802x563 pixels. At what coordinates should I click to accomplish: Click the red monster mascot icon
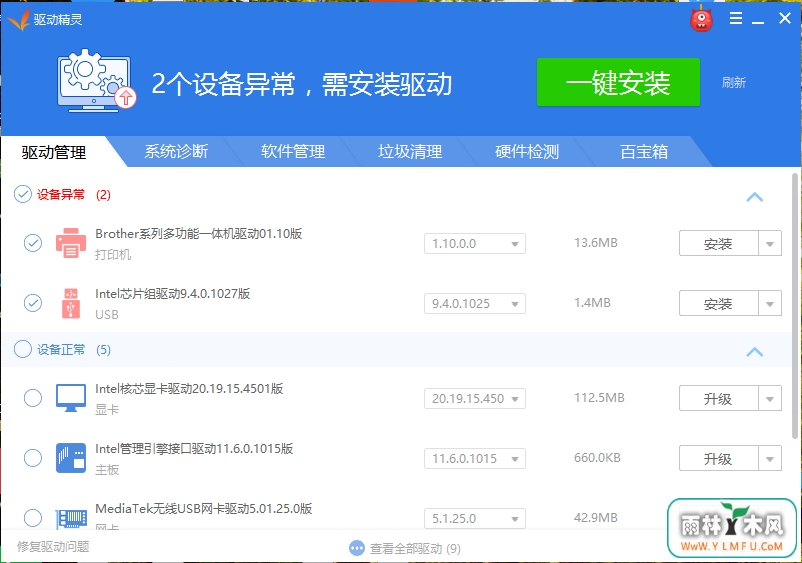coord(701,20)
